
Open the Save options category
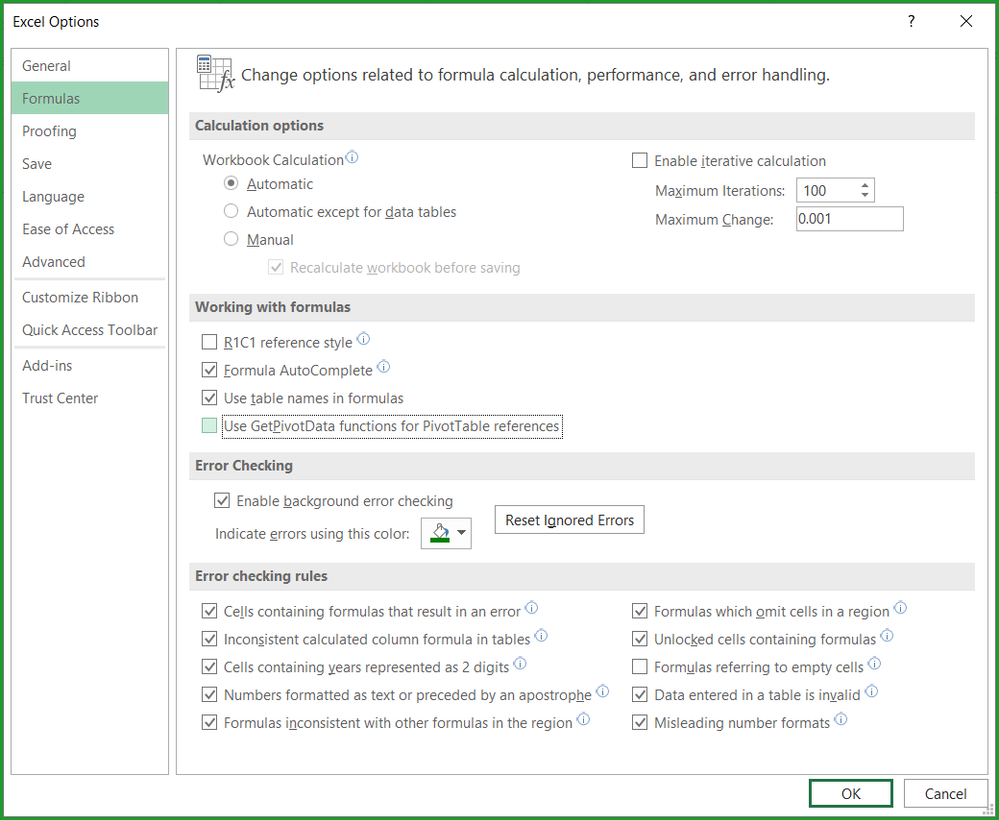90,164
